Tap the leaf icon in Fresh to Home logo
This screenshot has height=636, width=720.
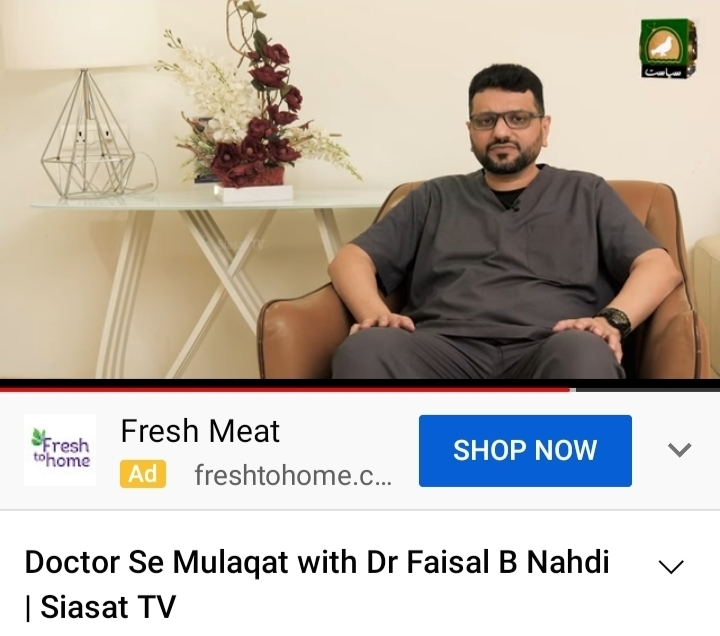coord(39,436)
